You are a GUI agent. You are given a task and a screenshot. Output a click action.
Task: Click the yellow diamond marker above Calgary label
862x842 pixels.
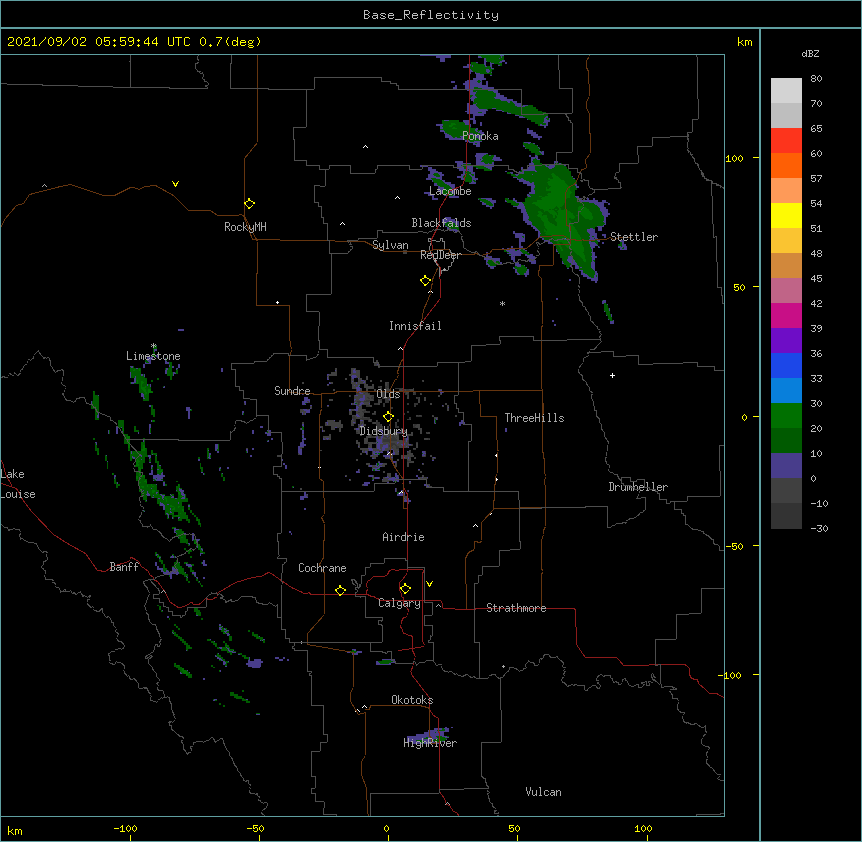click(405, 589)
